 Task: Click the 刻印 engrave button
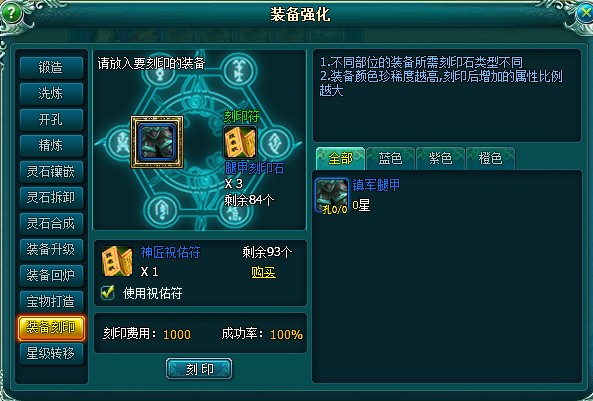[199, 368]
